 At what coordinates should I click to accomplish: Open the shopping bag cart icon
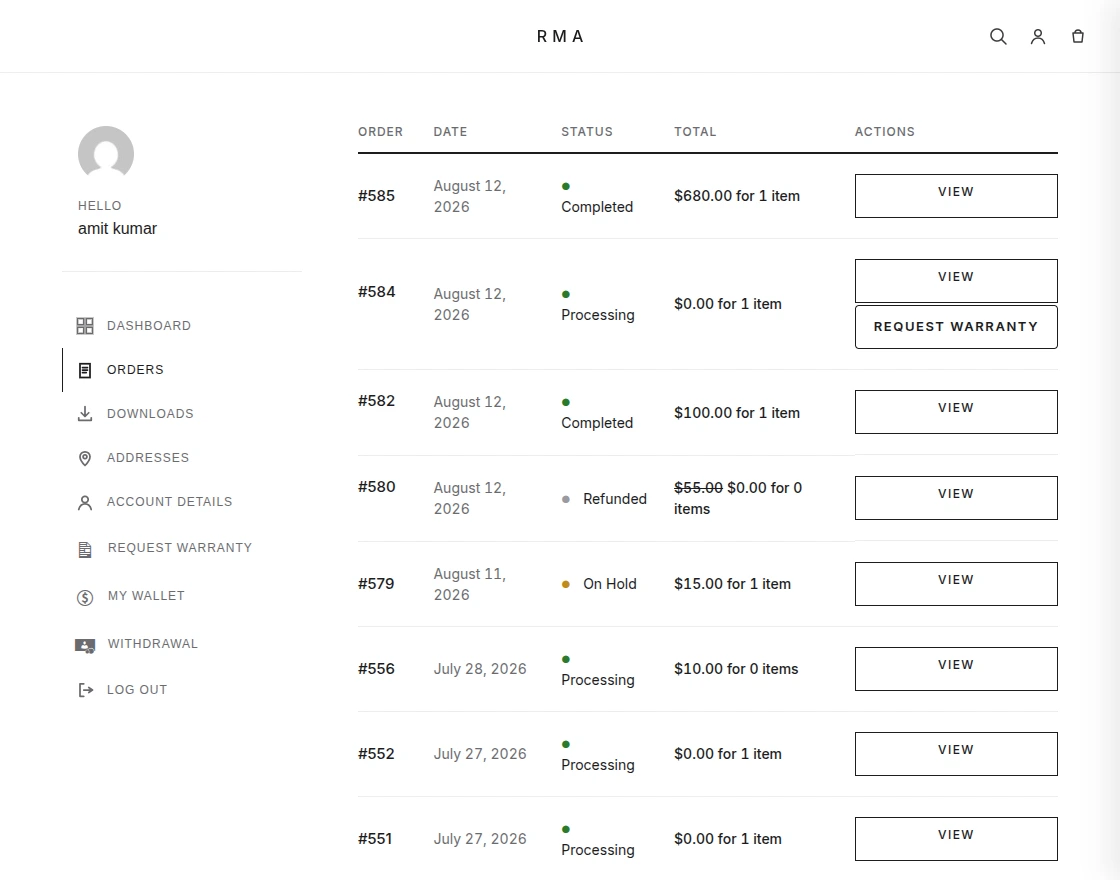pos(1078,36)
